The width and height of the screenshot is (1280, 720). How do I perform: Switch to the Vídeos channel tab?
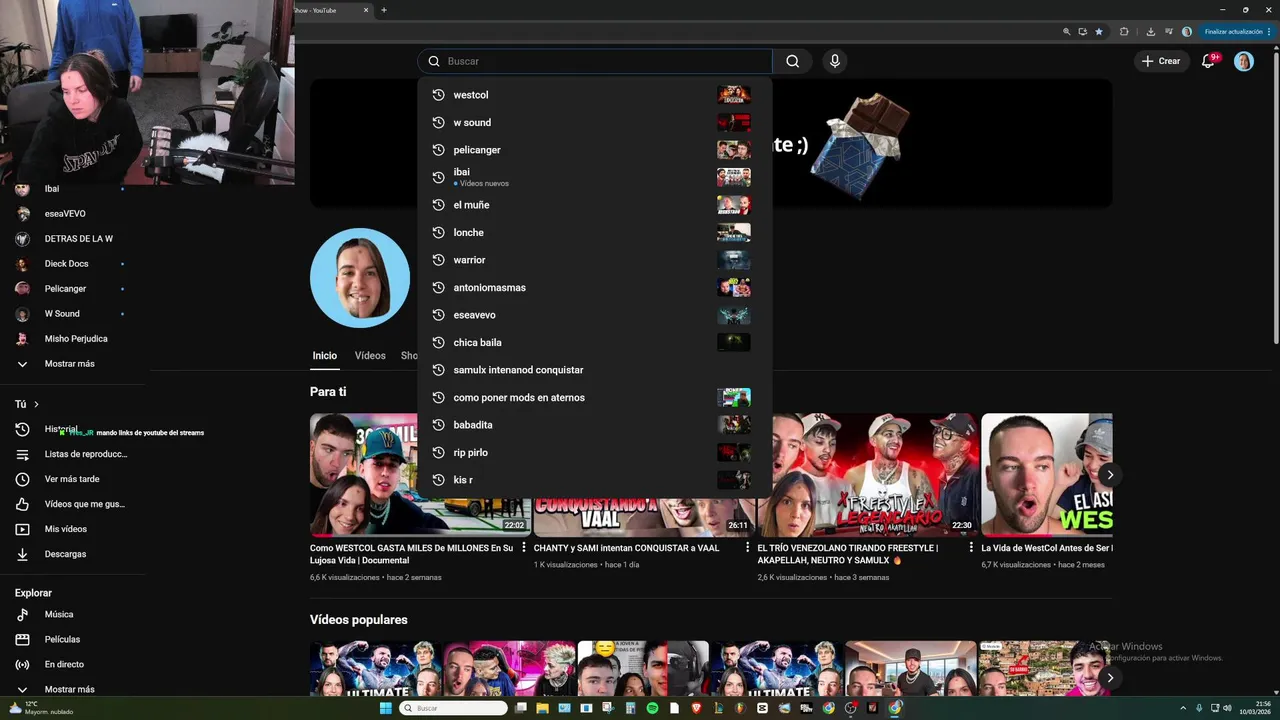(x=370, y=356)
